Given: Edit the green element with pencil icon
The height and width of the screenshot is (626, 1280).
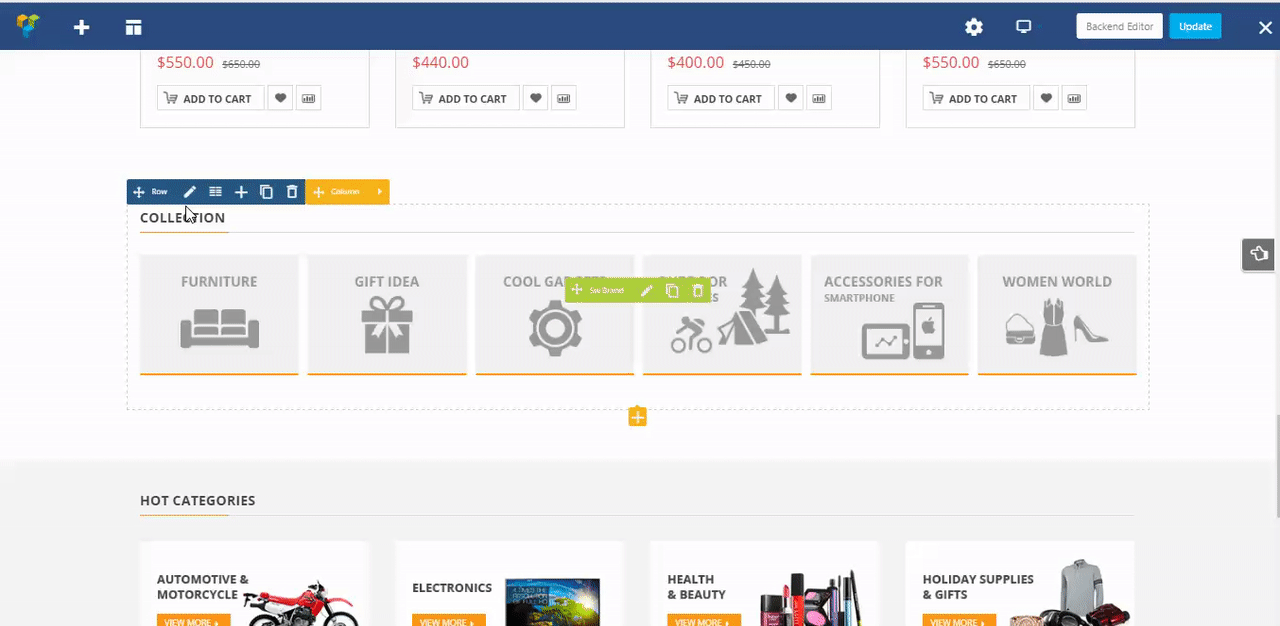Looking at the screenshot, I should pos(646,291).
